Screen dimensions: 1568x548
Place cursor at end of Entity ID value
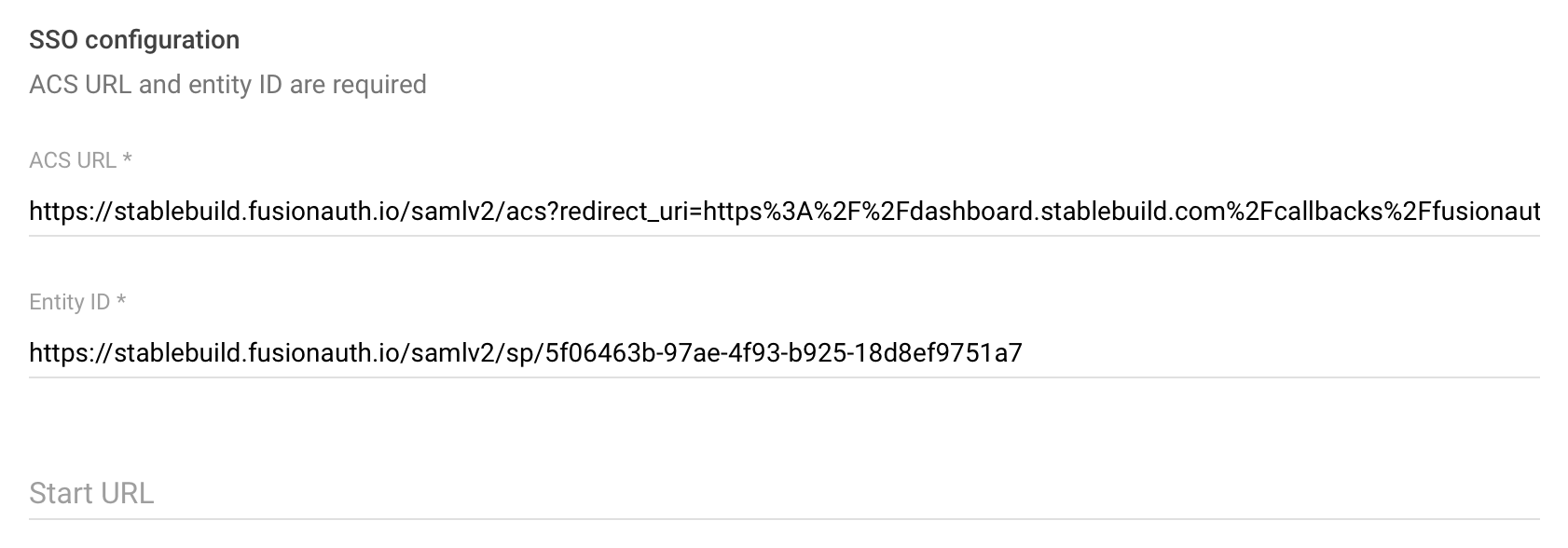click(1023, 352)
